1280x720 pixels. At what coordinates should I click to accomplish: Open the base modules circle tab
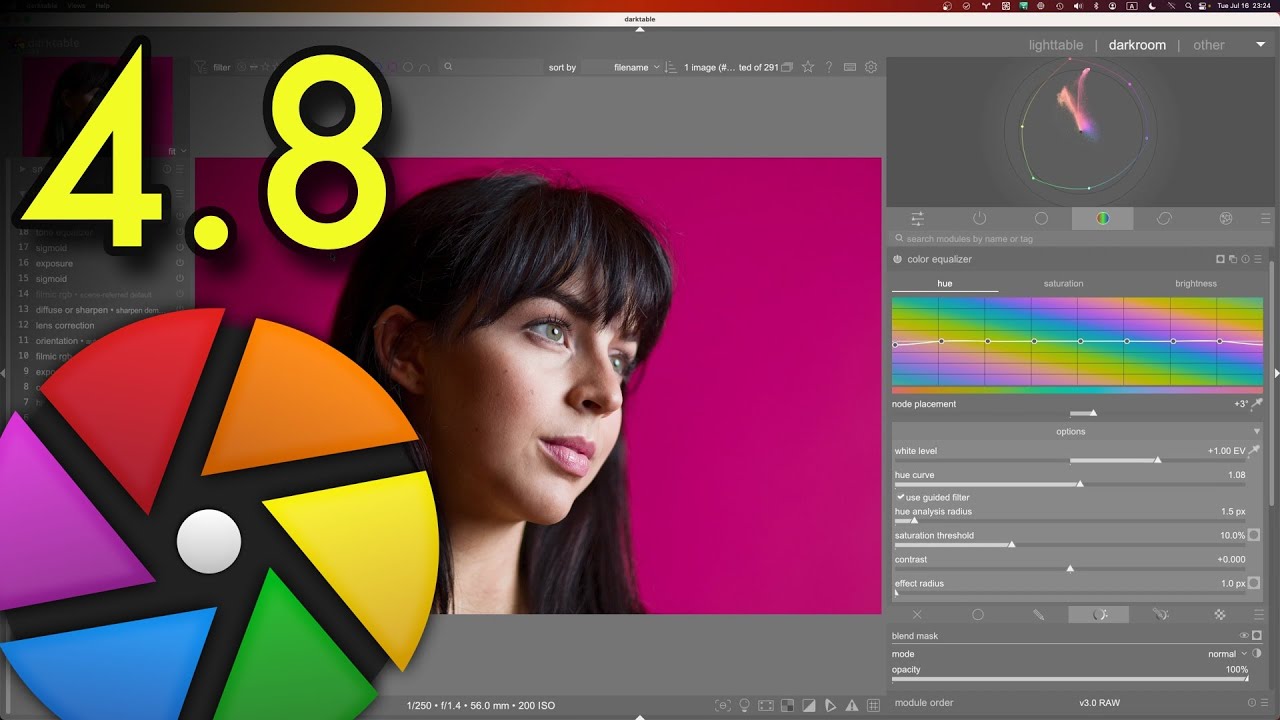pyautogui.click(x=1041, y=218)
